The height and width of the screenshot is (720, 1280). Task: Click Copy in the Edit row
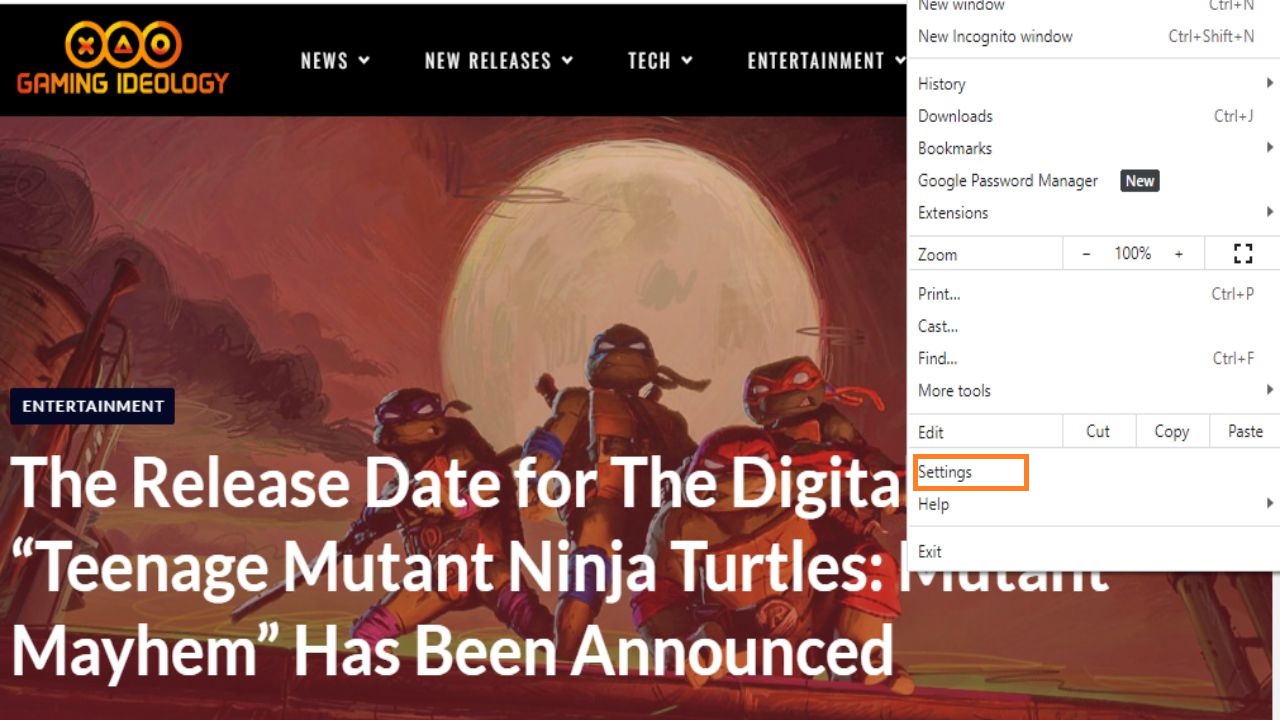click(x=1172, y=431)
